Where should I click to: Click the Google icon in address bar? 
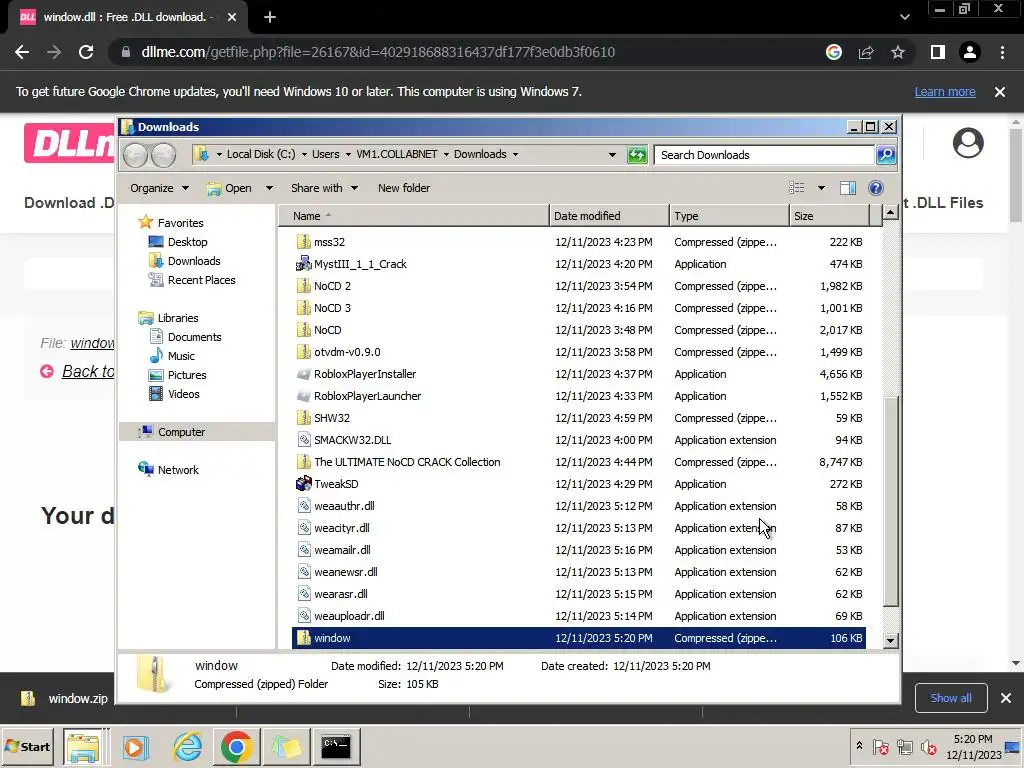(x=834, y=52)
